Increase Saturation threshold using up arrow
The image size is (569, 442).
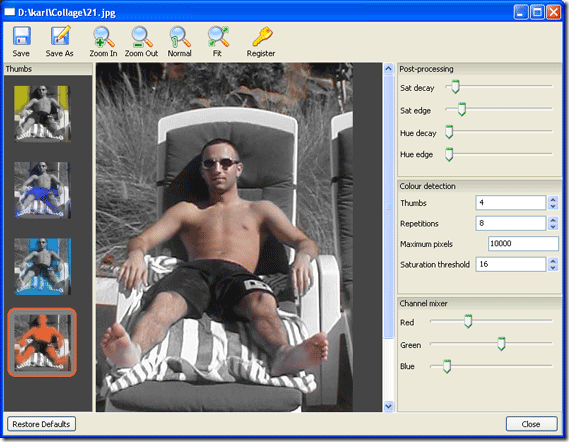click(553, 261)
